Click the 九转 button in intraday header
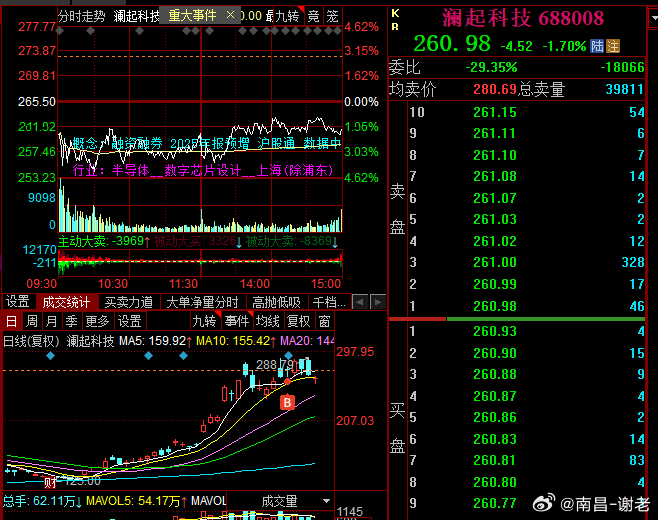Screen dimensions: 658x520 click(x=288, y=16)
